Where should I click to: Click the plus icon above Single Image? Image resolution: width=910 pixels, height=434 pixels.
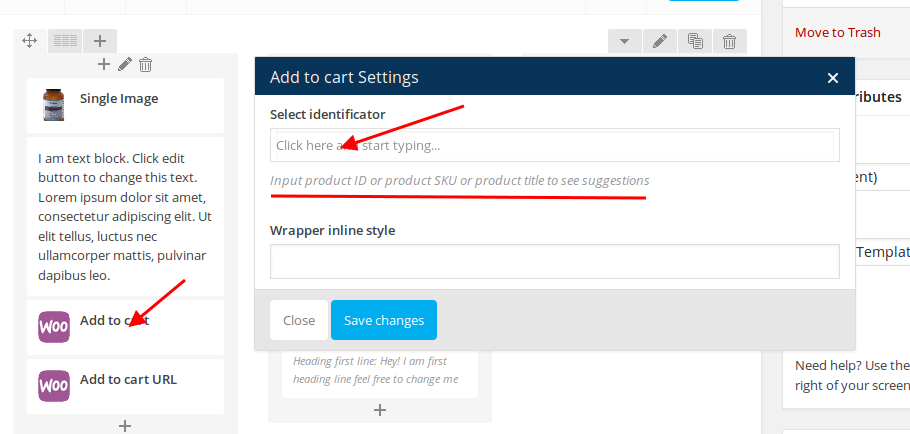coord(104,64)
